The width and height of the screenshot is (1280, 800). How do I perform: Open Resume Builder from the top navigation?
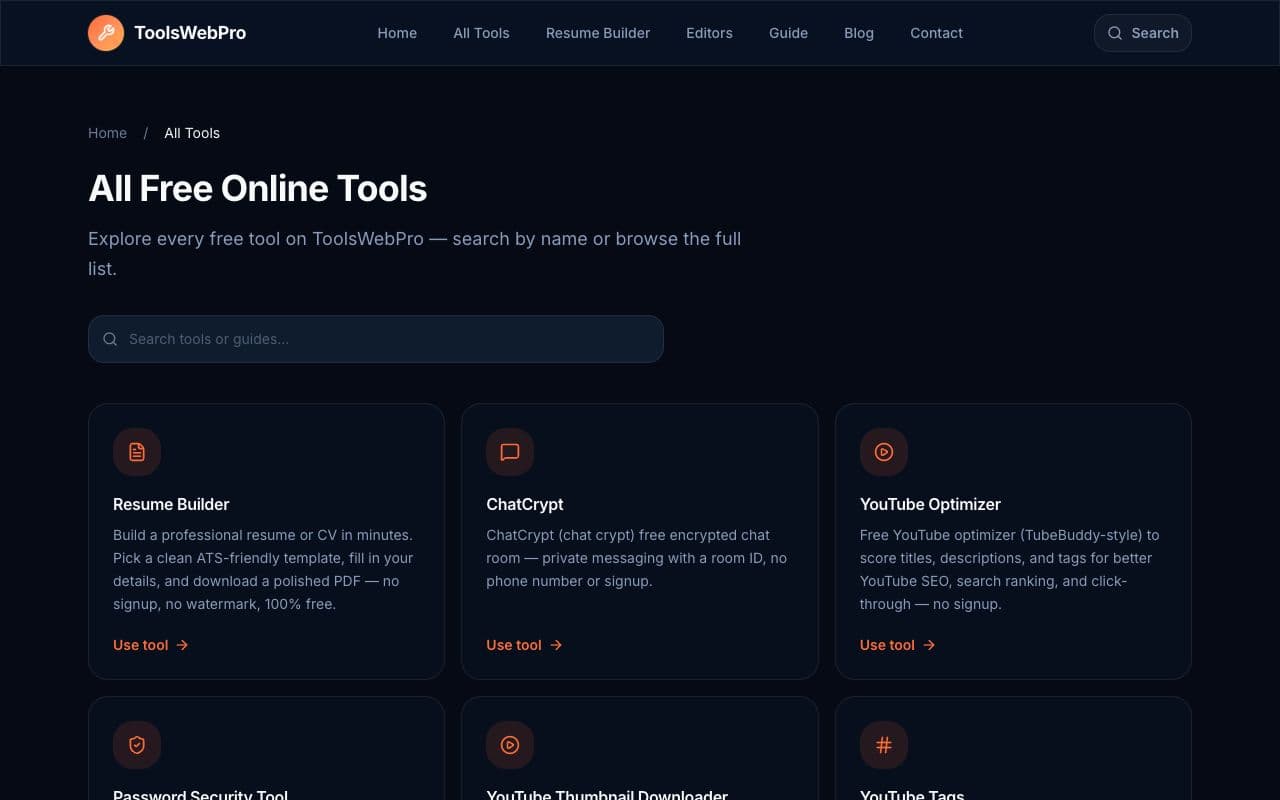598,33
